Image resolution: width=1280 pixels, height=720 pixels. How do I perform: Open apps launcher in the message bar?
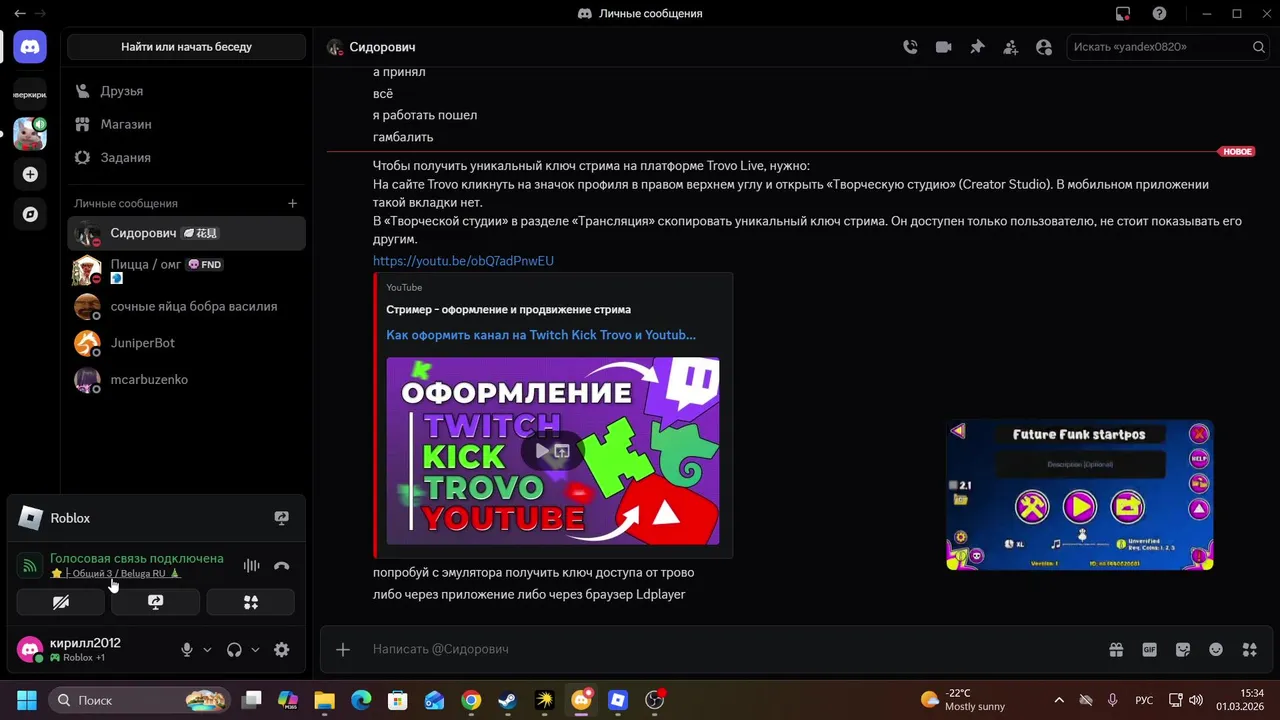tap(1249, 649)
